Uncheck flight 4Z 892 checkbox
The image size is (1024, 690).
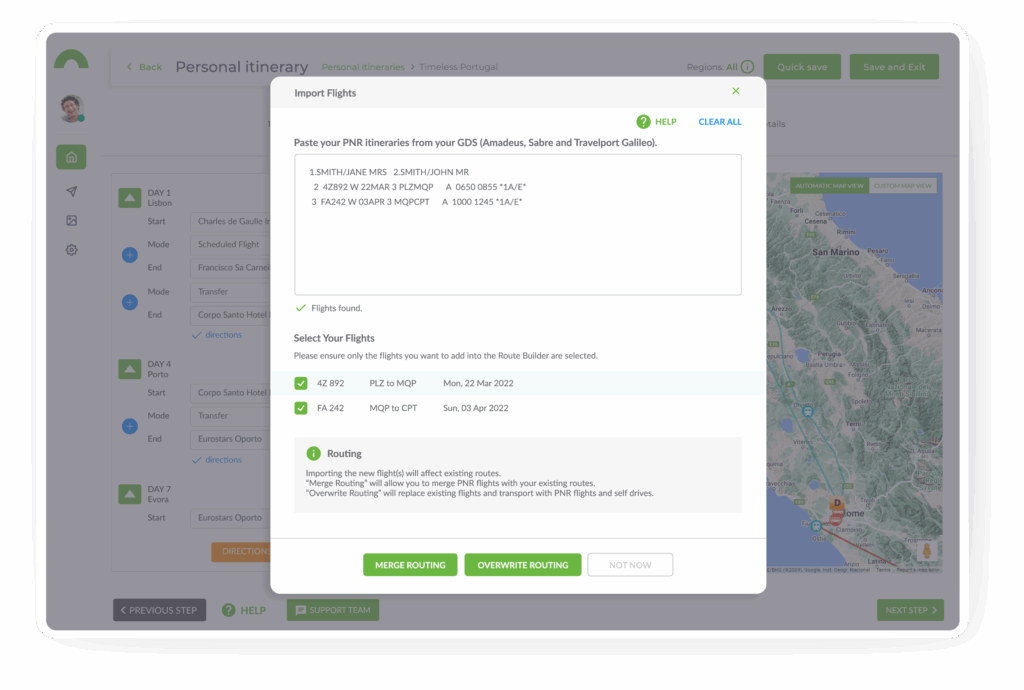tap(300, 383)
